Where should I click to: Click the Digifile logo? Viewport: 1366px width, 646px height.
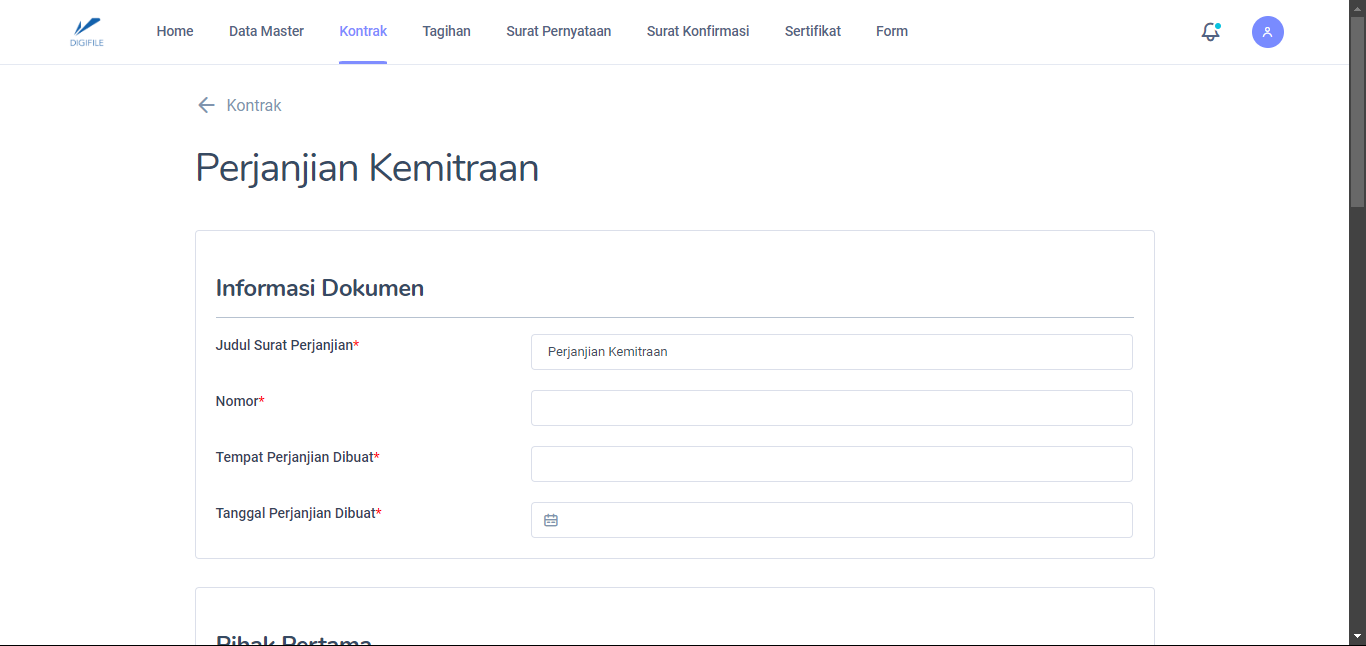click(87, 32)
